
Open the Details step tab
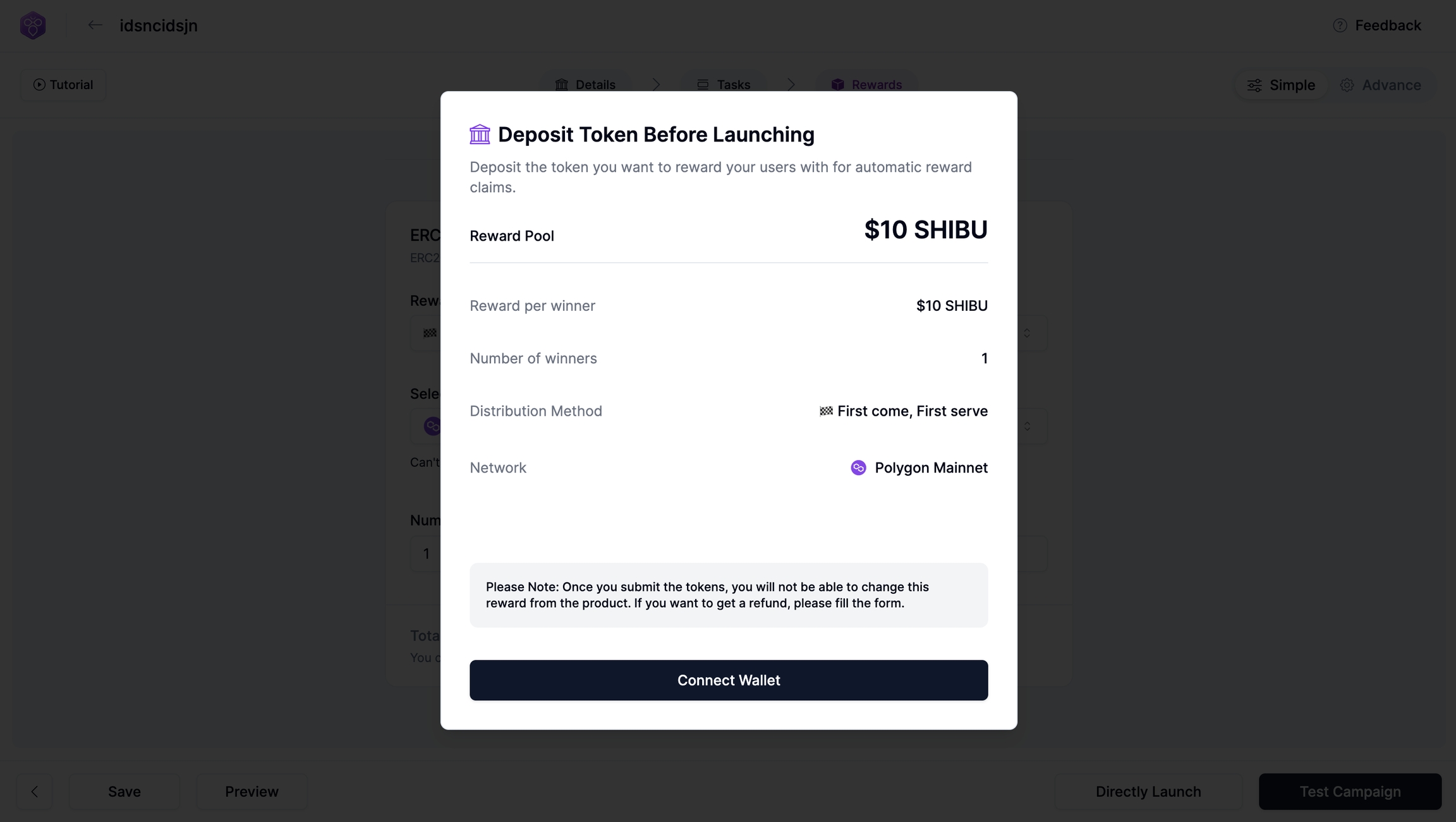tap(585, 85)
